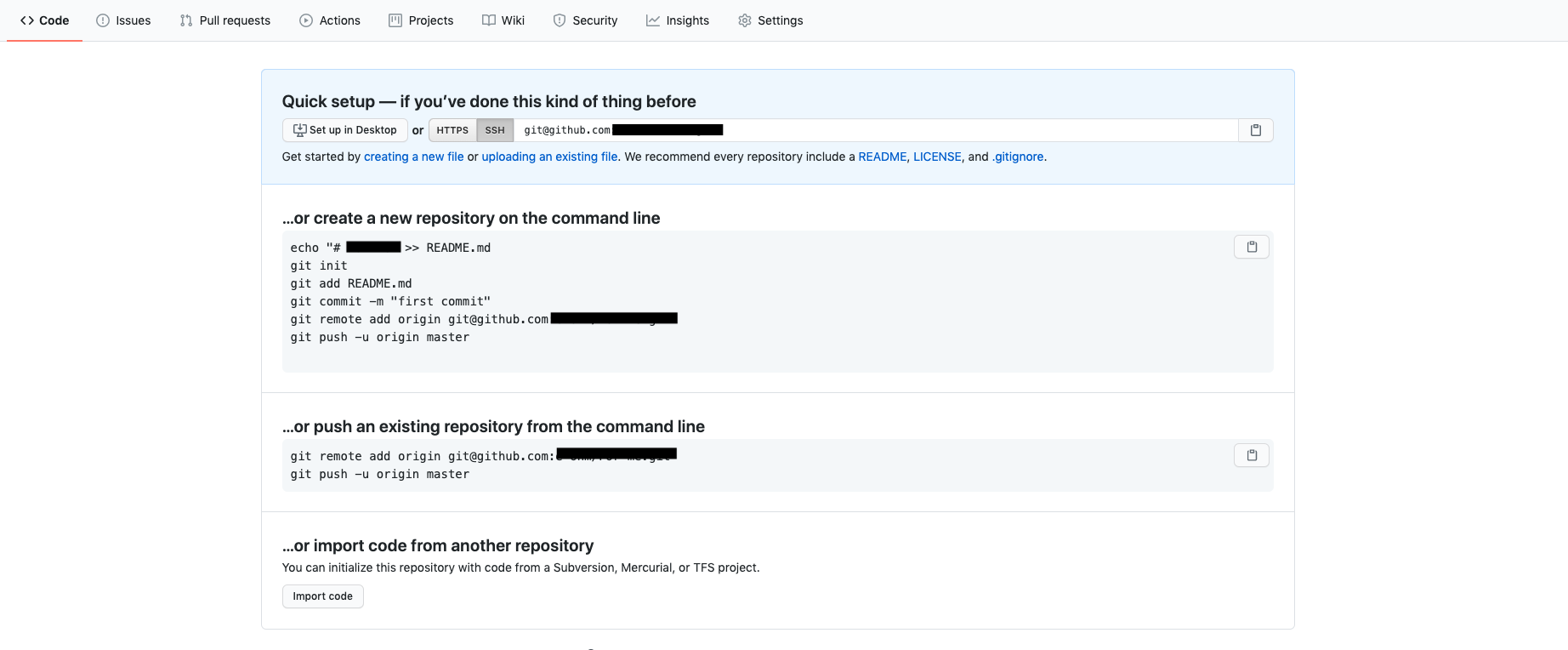Copy the SSH clone URL to clipboard
1568x650 pixels.
(1255, 130)
